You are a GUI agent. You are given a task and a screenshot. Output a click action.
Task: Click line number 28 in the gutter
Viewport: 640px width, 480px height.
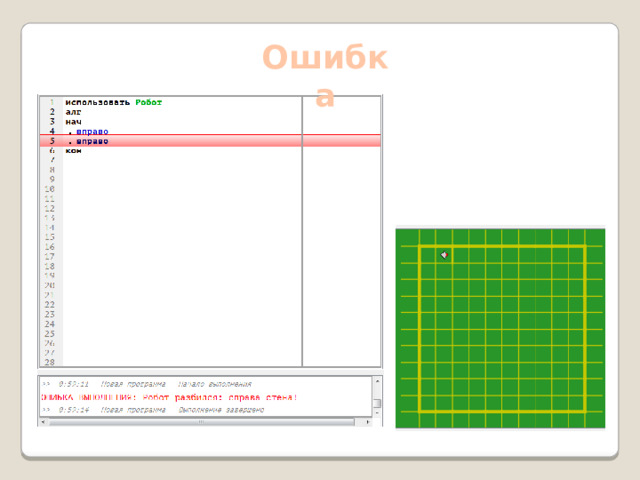50,362
